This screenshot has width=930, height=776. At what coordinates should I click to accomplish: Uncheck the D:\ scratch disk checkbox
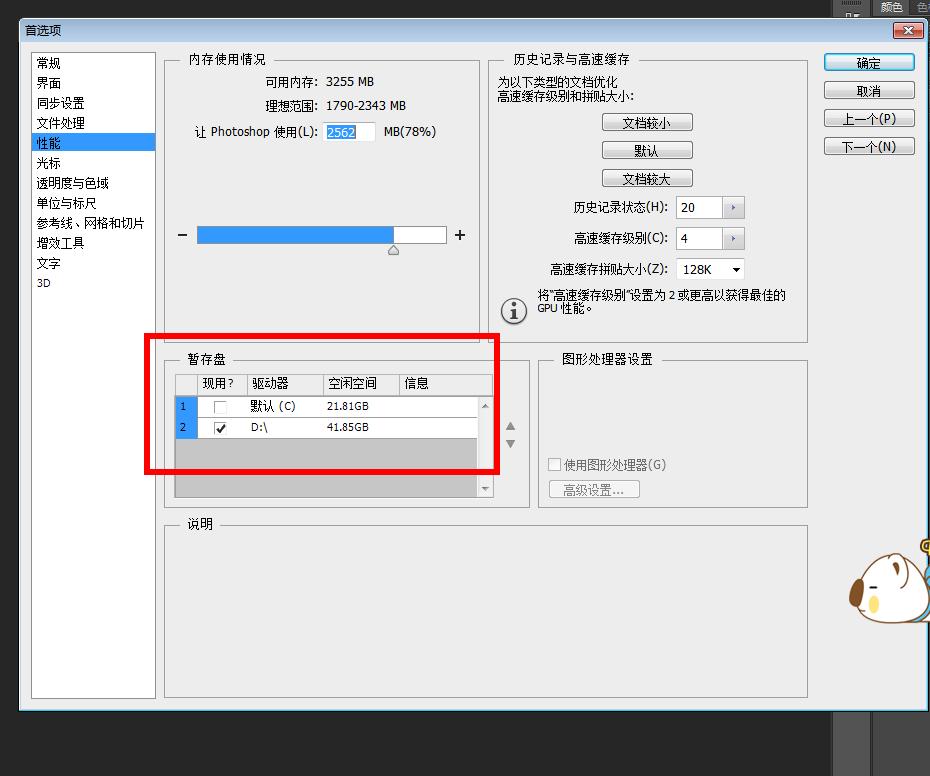(222, 427)
